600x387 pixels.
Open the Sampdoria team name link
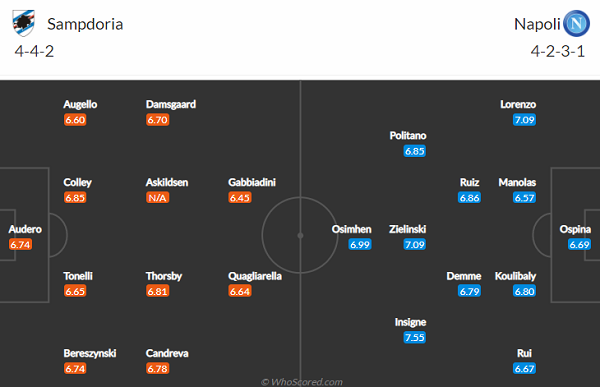point(85,24)
